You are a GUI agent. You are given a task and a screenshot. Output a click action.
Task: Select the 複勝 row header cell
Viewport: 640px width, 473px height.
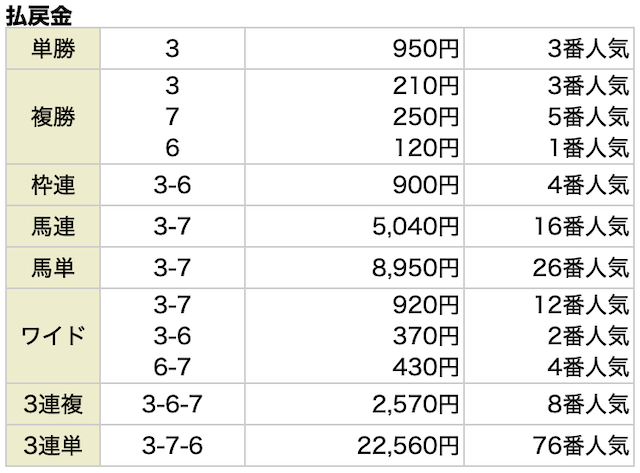[x=53, y=117]
